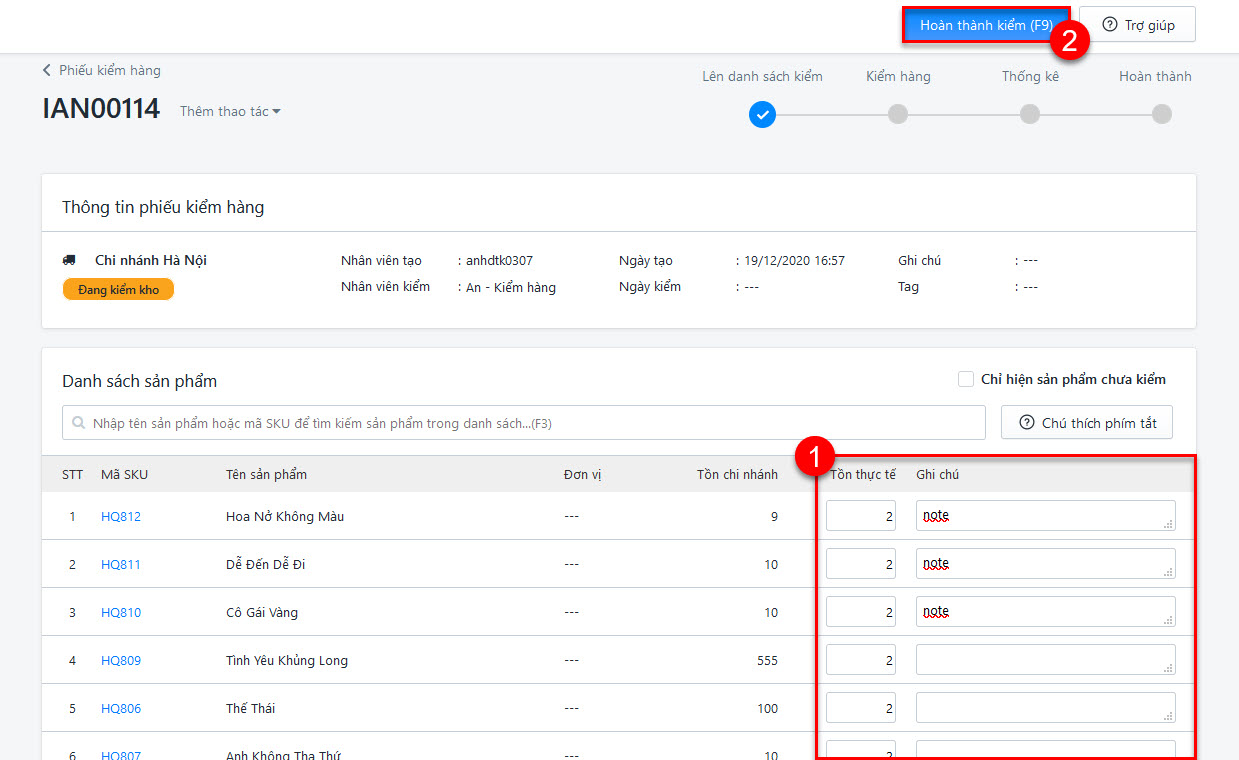The image size is (1239, 760).
Task: Expand the Thêm thao tác dropdown
Action: click(x=230, y=111)
